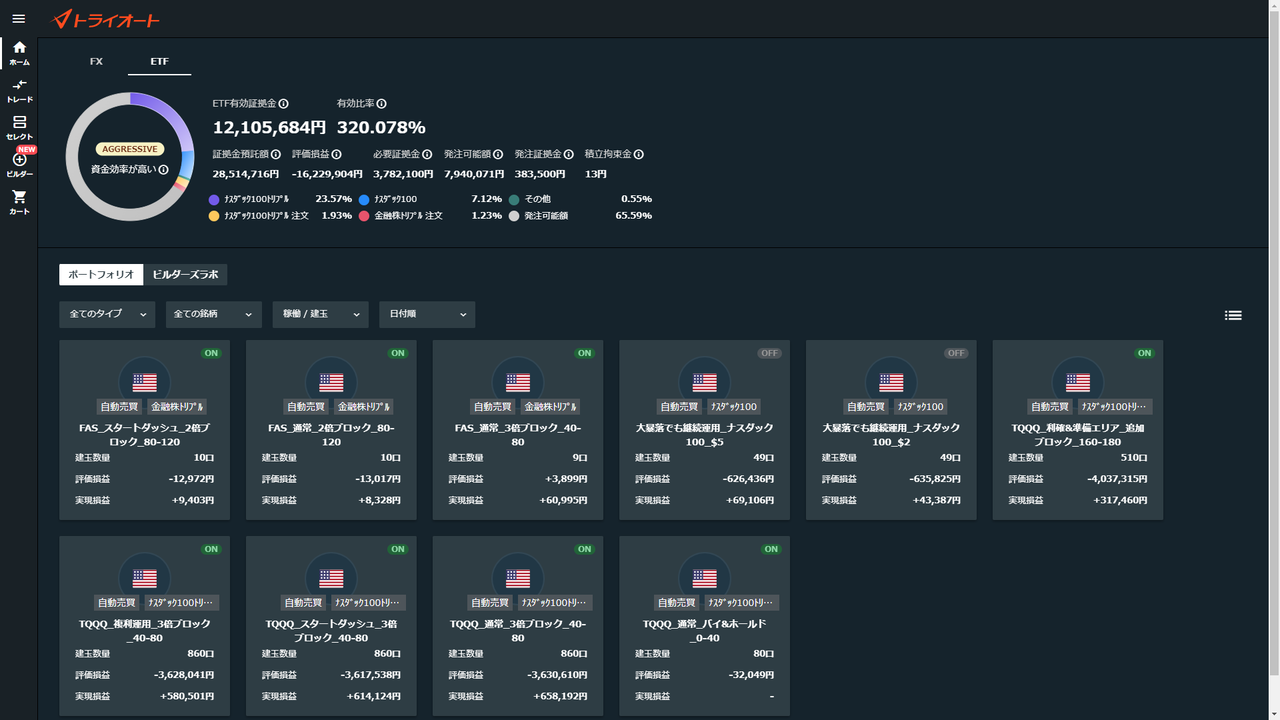
Task: Select the ETF tab
Action: coord(160,62)
